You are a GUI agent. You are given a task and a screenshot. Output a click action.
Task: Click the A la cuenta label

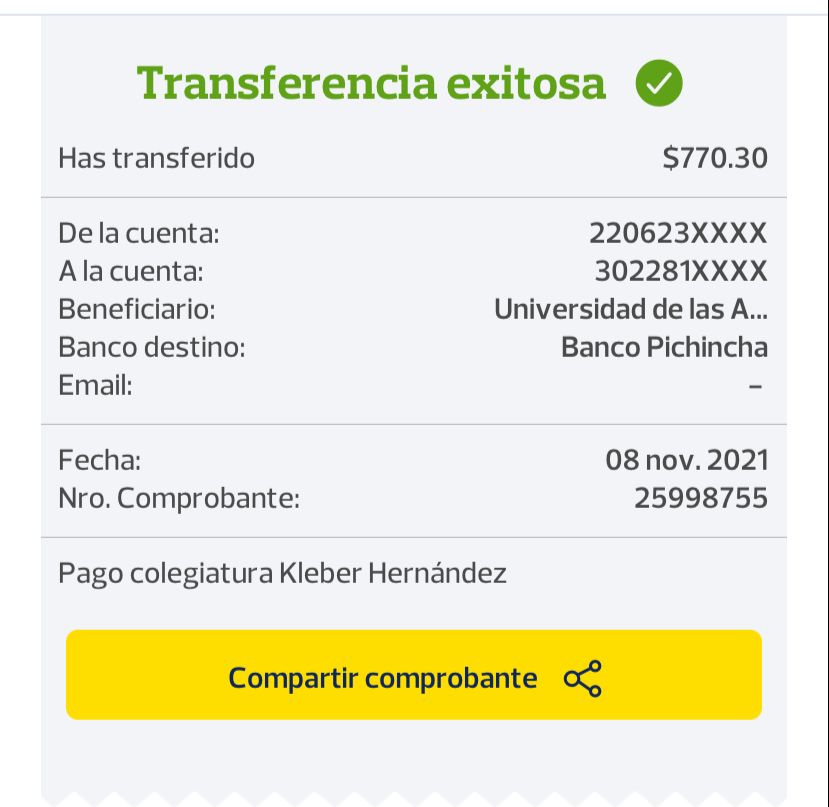(x=131, y=271)
